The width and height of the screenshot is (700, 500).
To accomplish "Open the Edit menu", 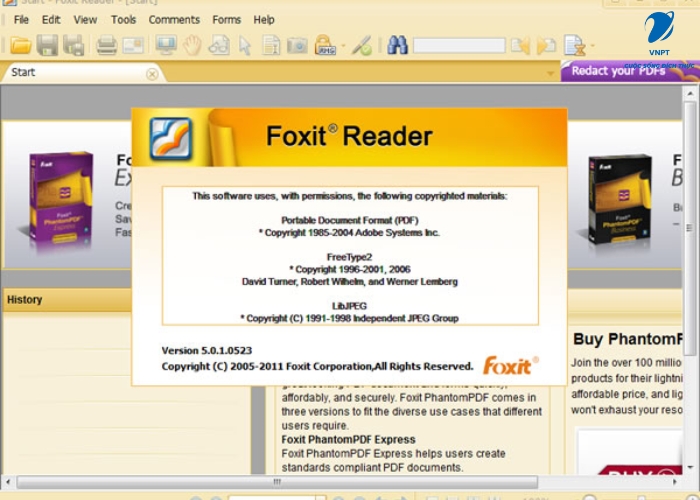I will point(51,20).
